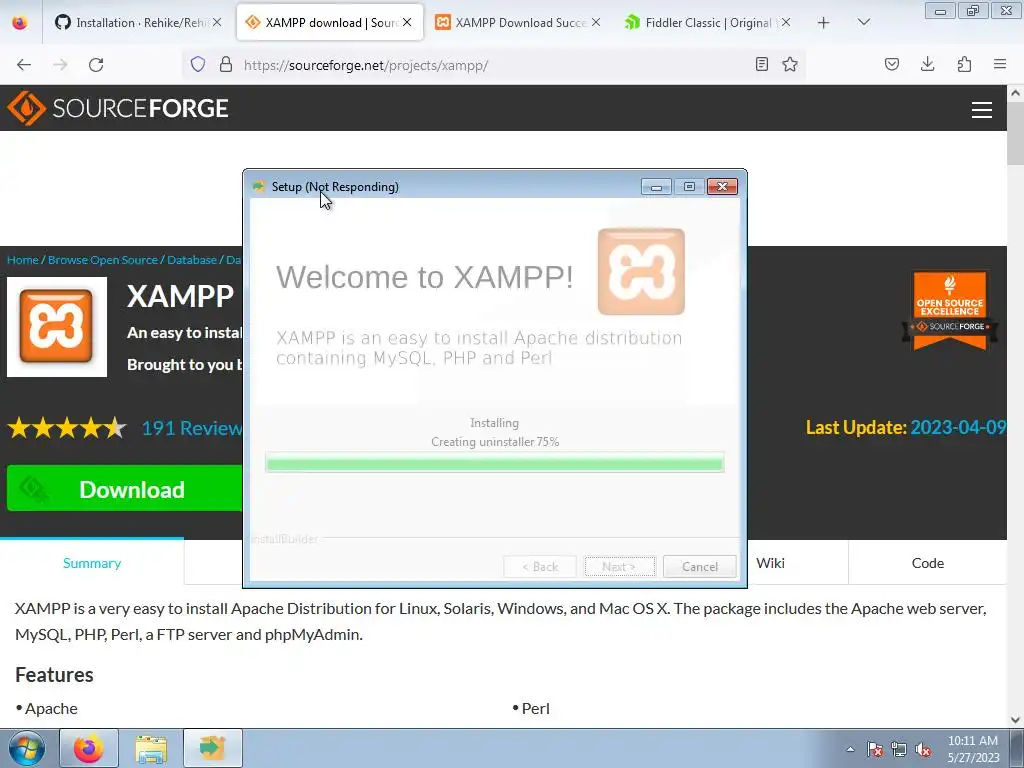Image resolution: width=1024 pixels, height=768 pixels.
Task: Open Firefox from the taskbar
Action: (x=89, y=748)
